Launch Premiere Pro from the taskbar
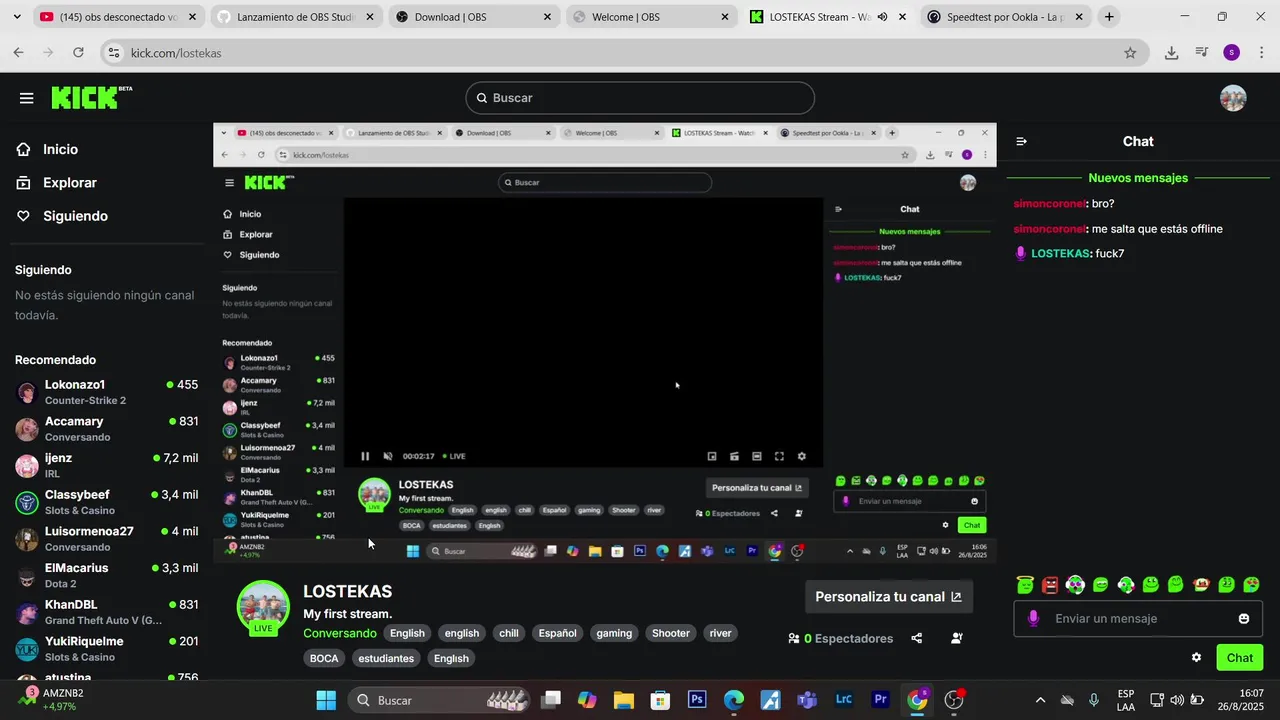The image size is (1280, 720). tap(881, 700)
